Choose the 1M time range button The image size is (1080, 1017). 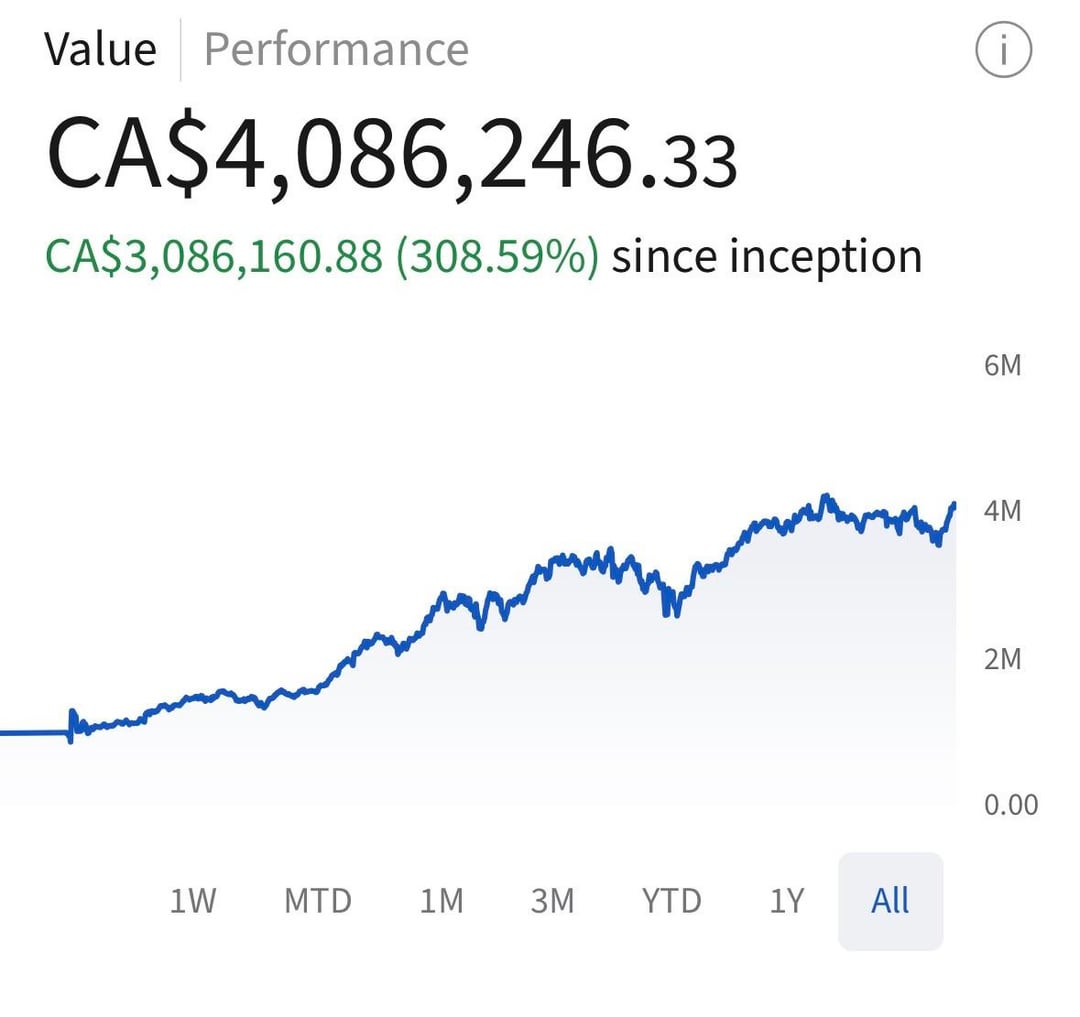tap(441, 901)
